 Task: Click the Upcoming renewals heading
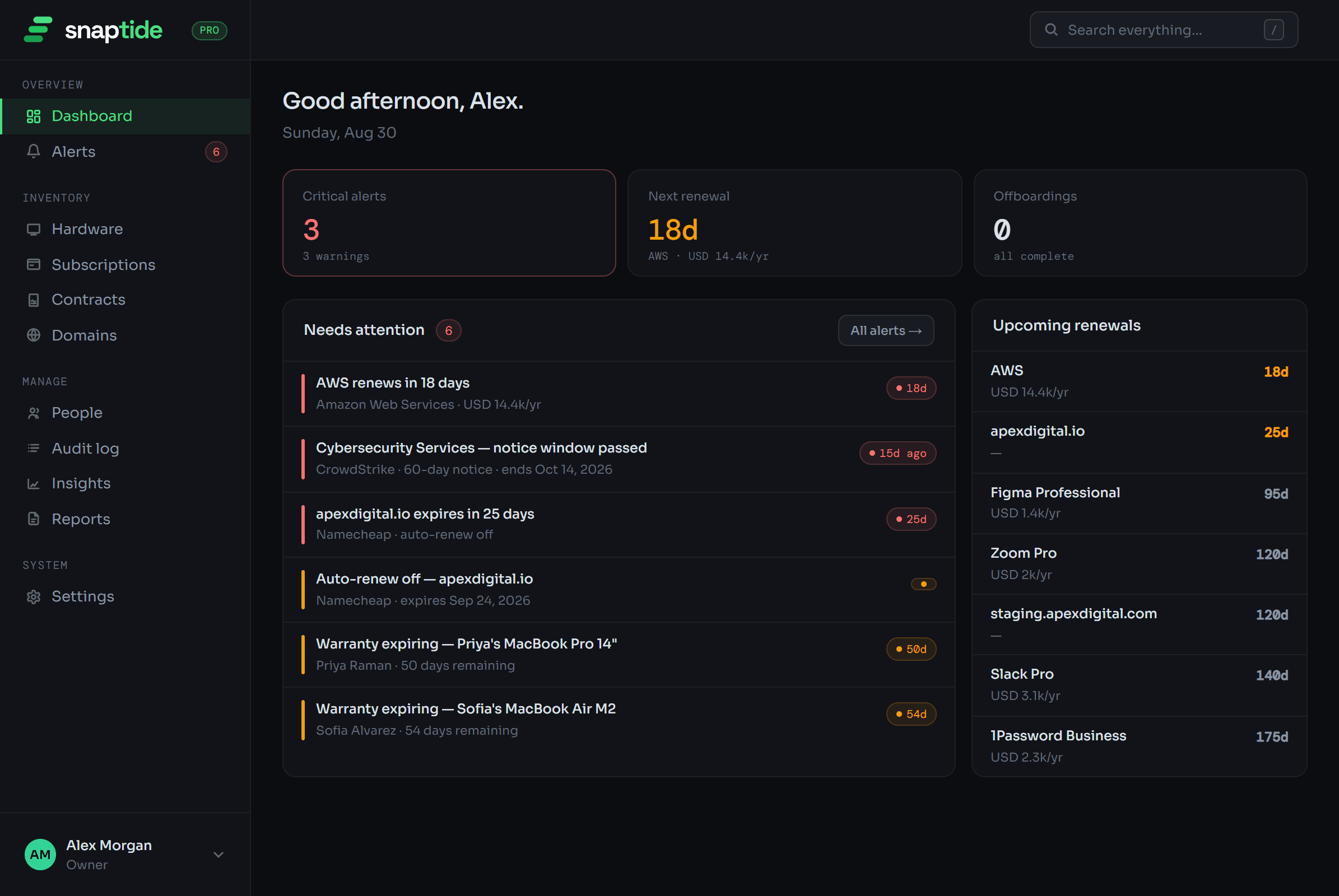(x=1066, y=325)
